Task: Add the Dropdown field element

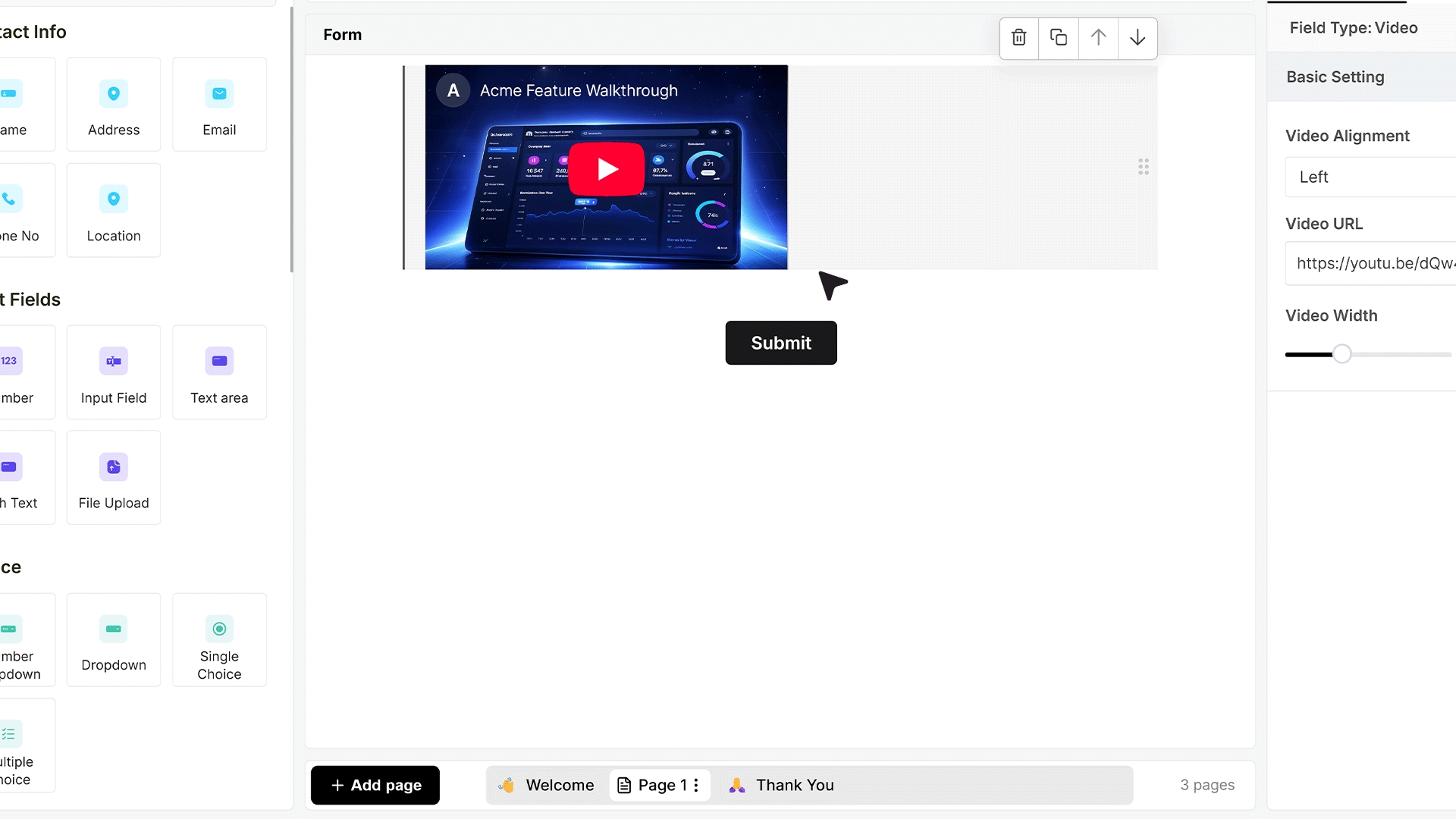Action: [114, 640]
